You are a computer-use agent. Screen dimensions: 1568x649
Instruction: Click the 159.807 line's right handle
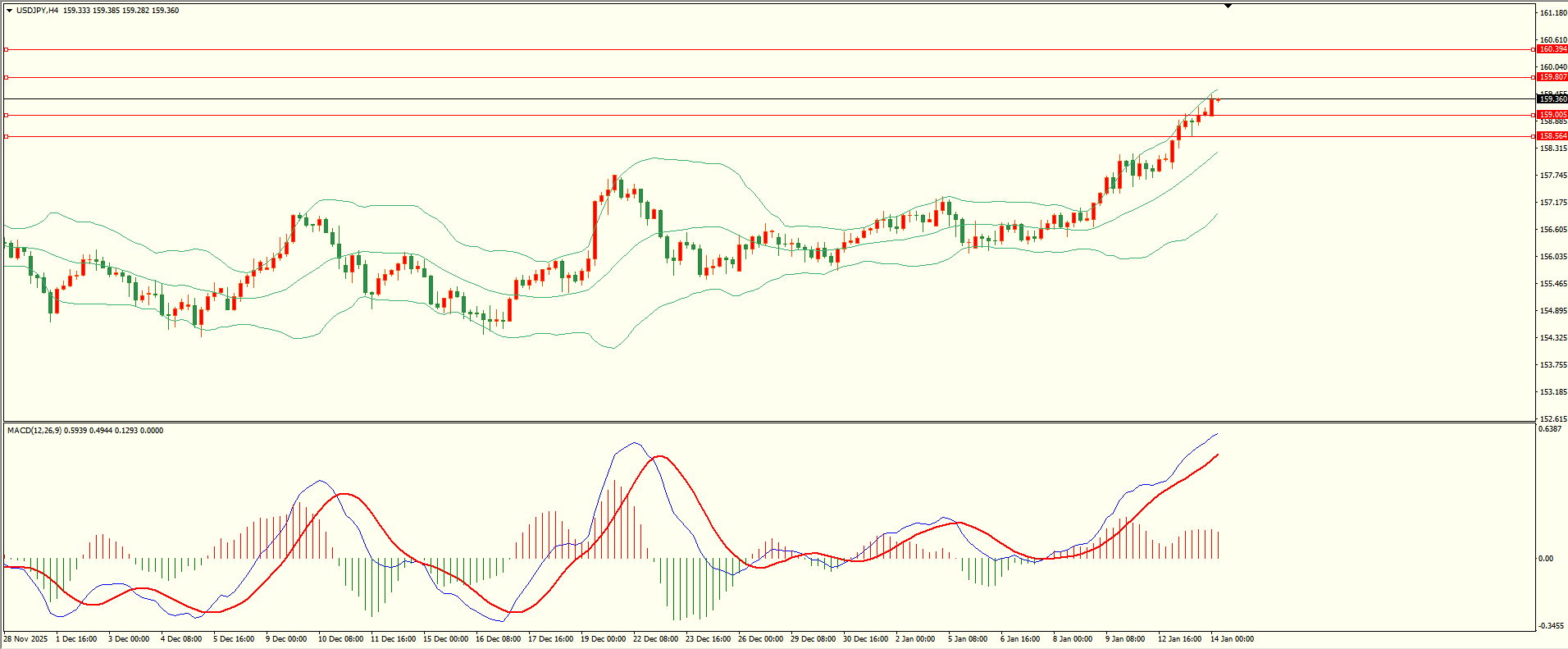[x=1533, y=78]
